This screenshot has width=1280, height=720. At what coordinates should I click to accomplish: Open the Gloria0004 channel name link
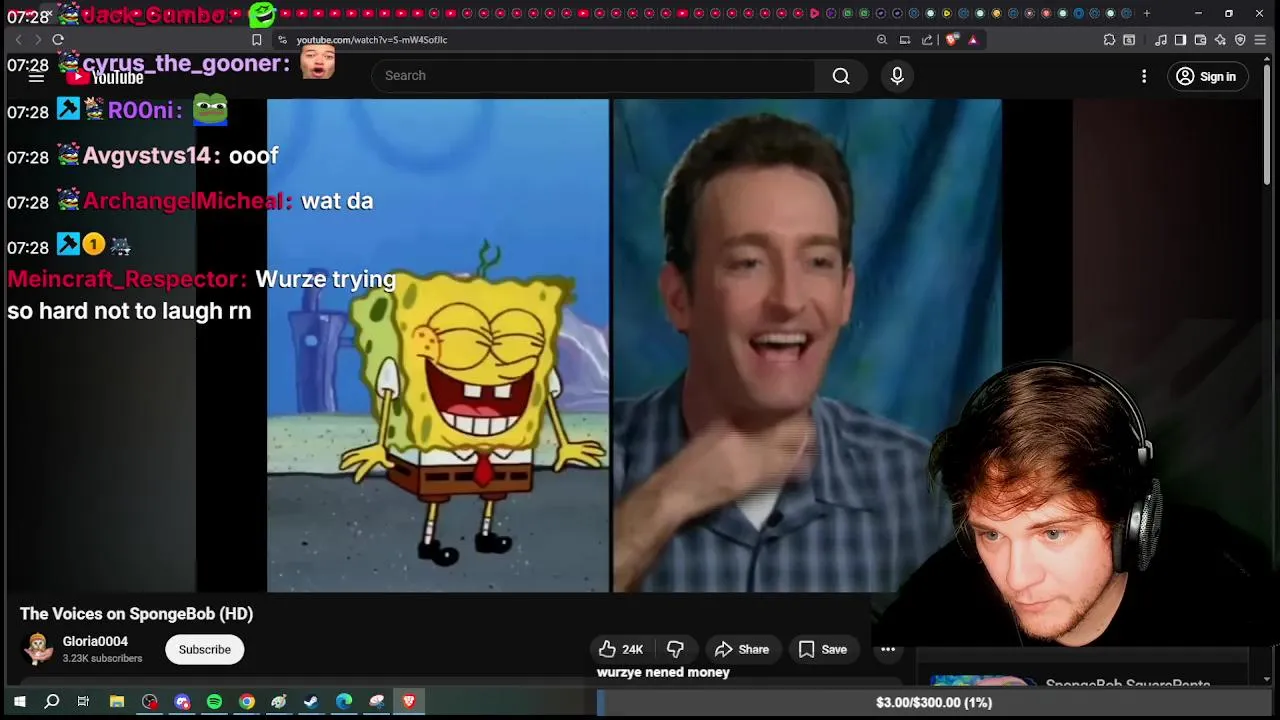click(x=95, y=642)
